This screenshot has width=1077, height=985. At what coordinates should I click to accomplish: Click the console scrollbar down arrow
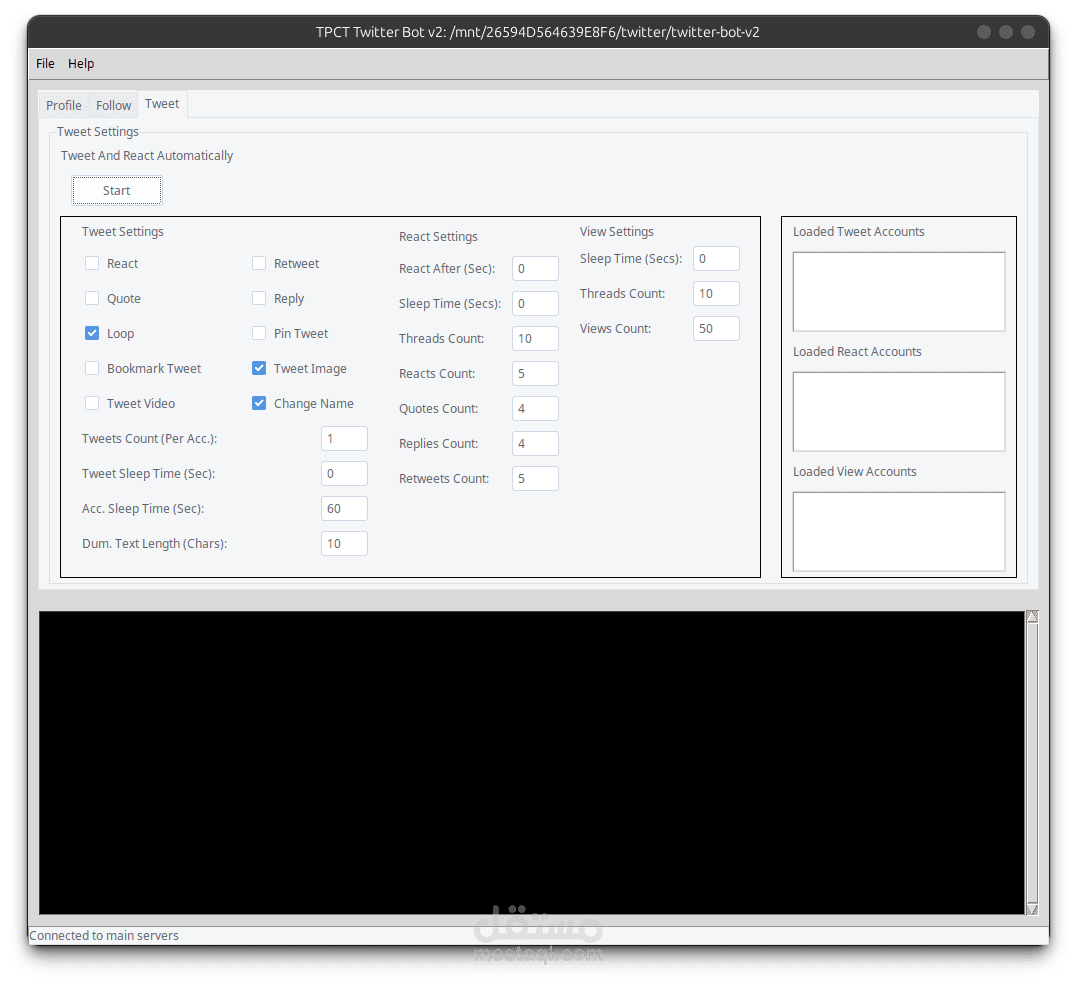pyautogui.click(x=1032, y=909)
